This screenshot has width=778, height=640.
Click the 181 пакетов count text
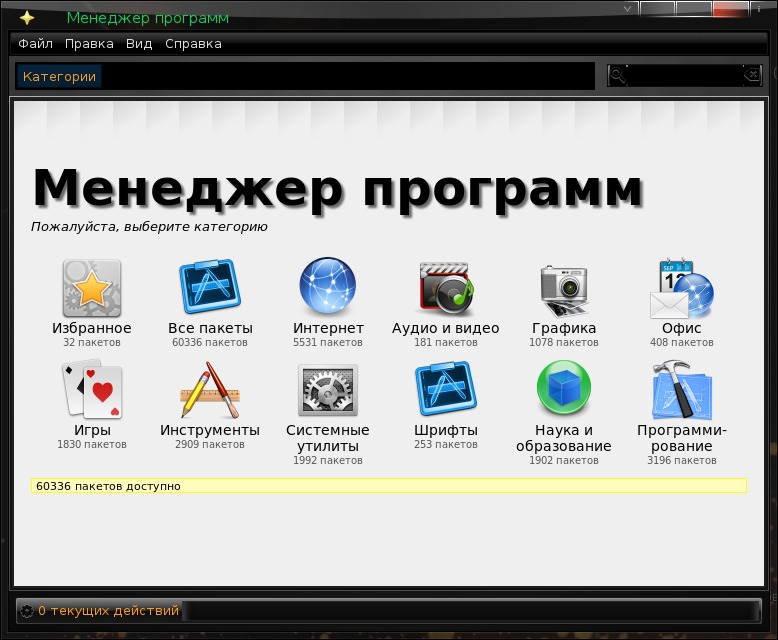point(446,342)
